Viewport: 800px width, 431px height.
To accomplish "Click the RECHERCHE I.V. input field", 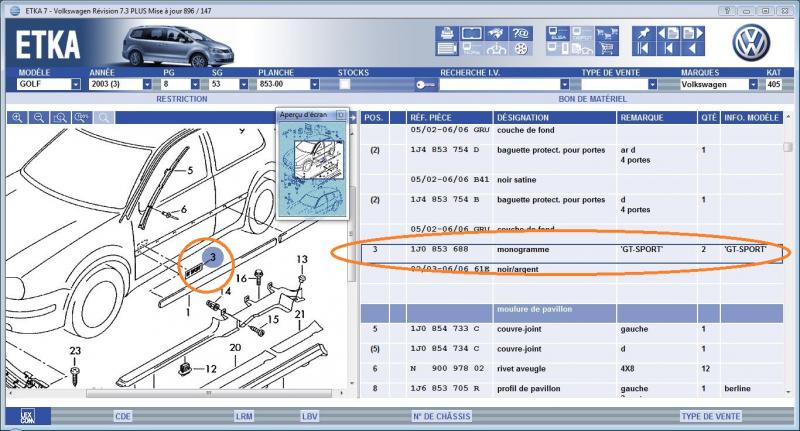I will click(499, 84).
